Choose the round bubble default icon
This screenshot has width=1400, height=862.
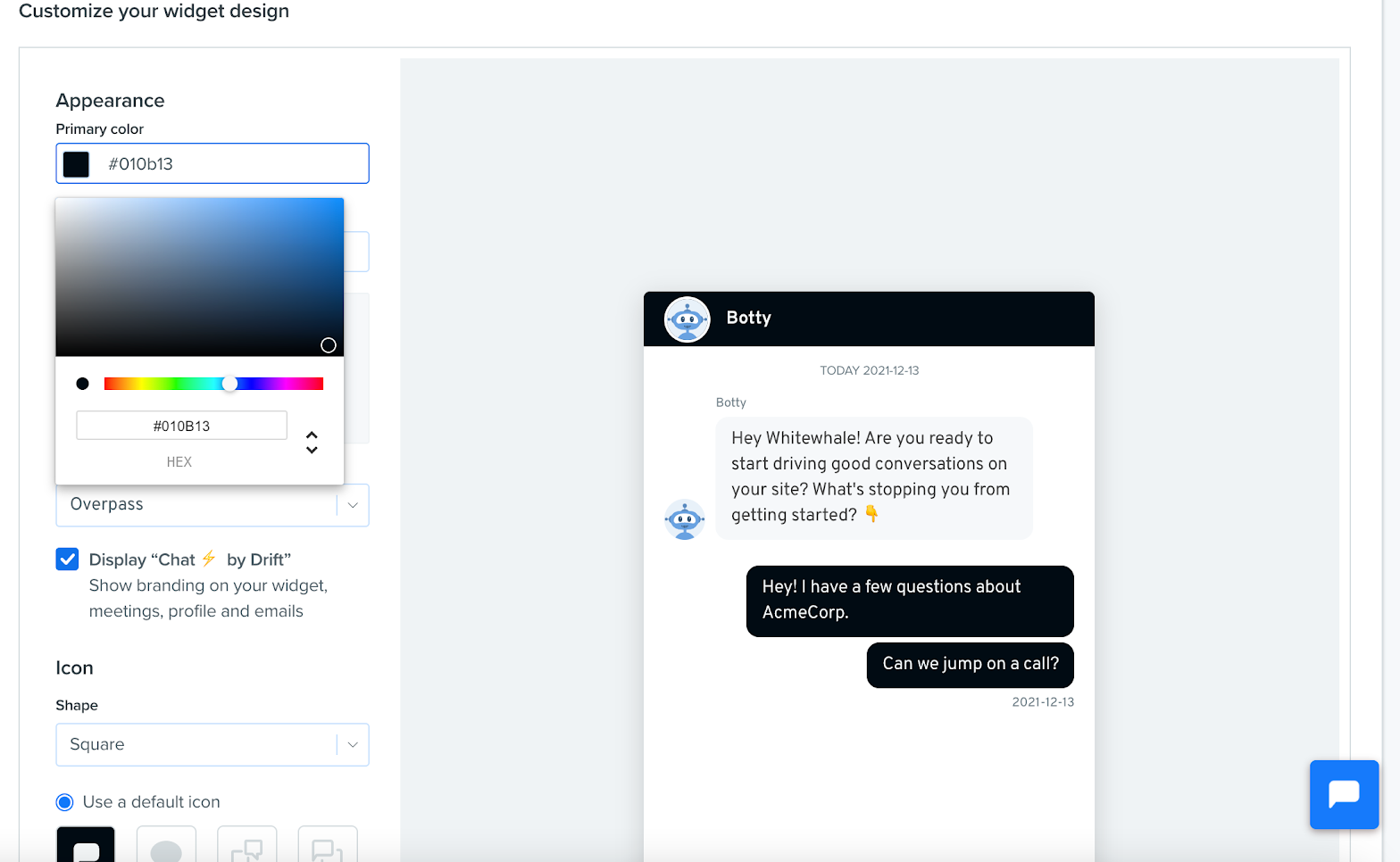[166, 844]
